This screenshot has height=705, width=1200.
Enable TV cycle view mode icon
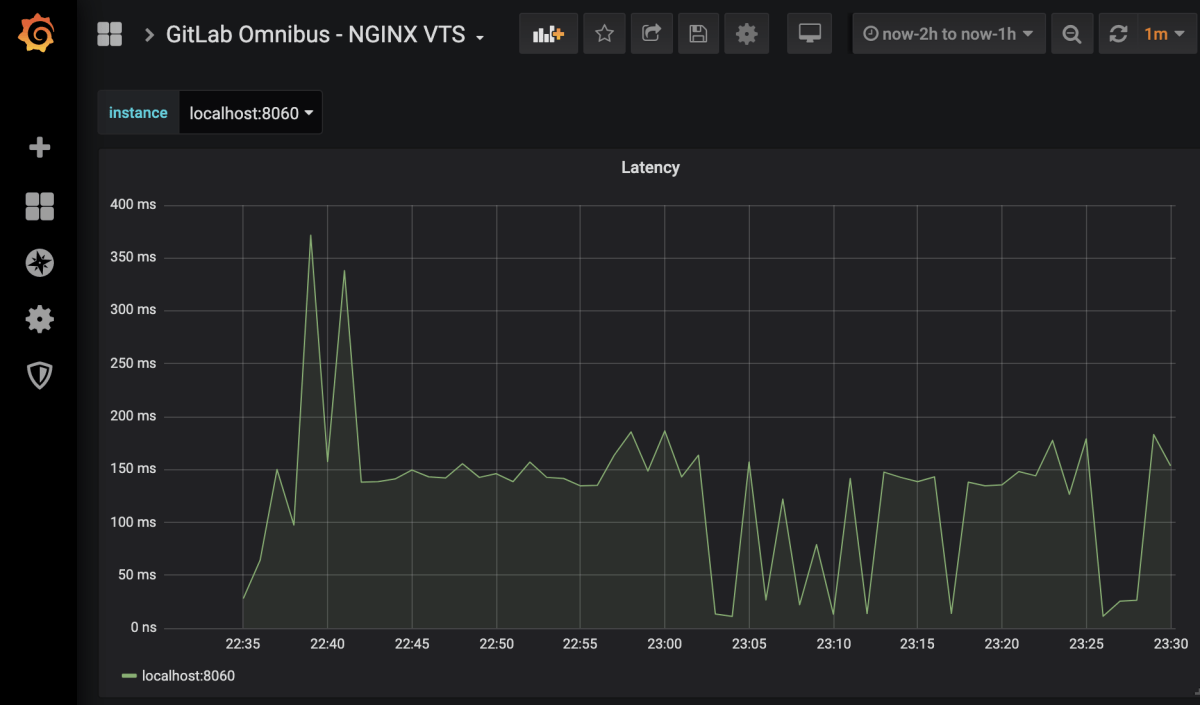tap(809, 33)
